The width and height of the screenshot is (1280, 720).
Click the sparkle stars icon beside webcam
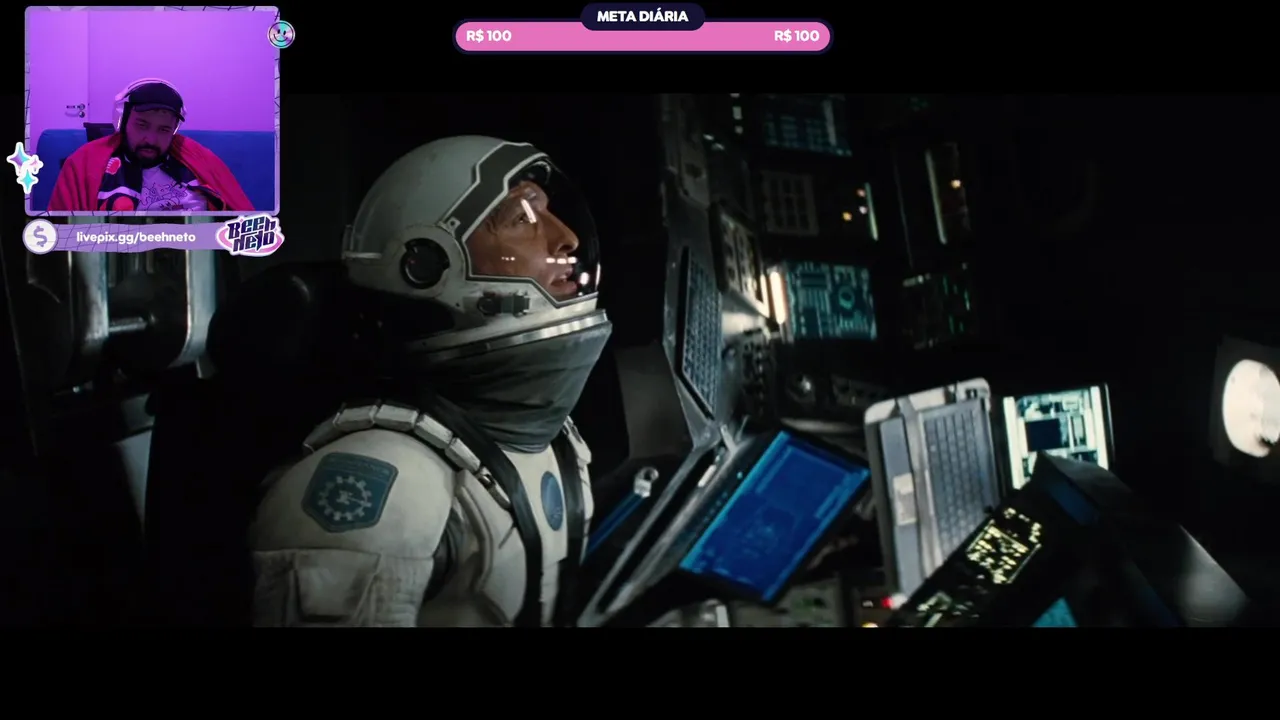24,168
